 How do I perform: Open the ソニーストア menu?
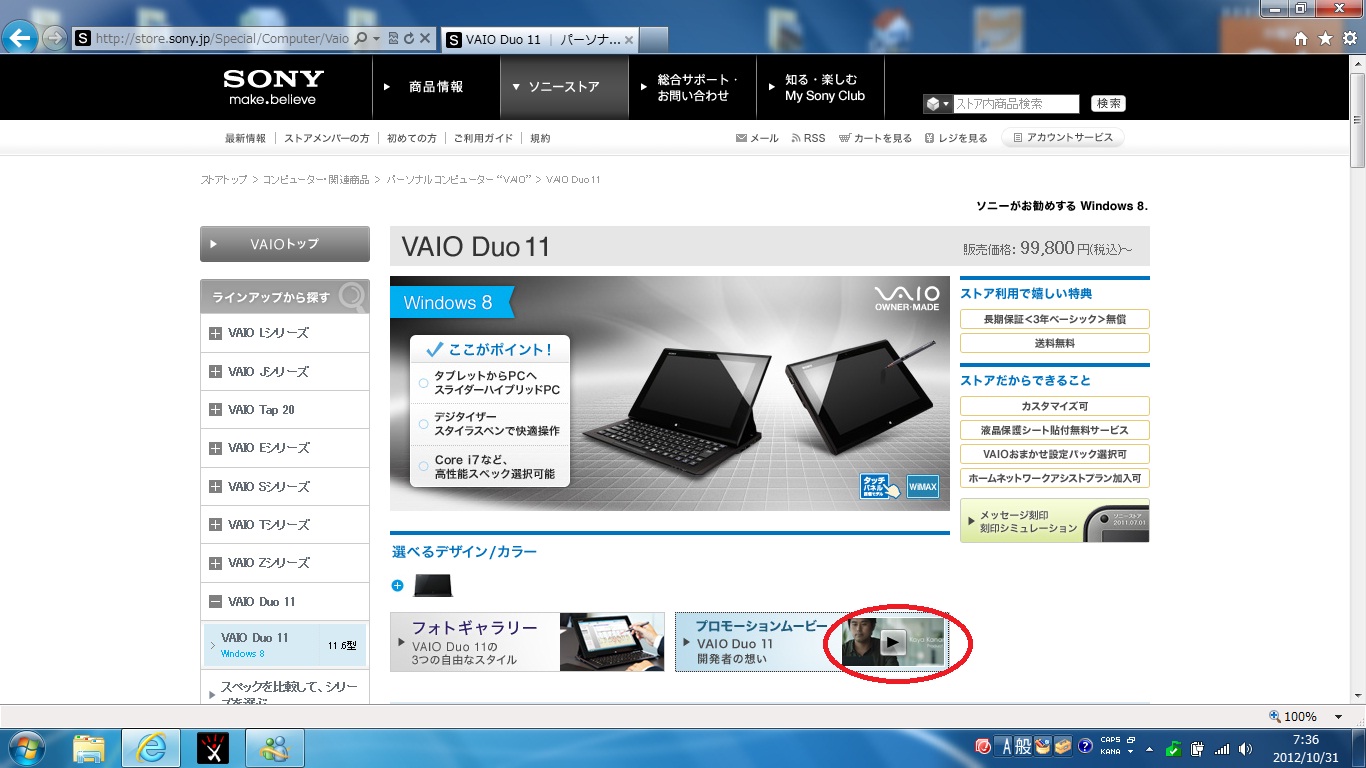pyautogui.click(x=564, y=87)
